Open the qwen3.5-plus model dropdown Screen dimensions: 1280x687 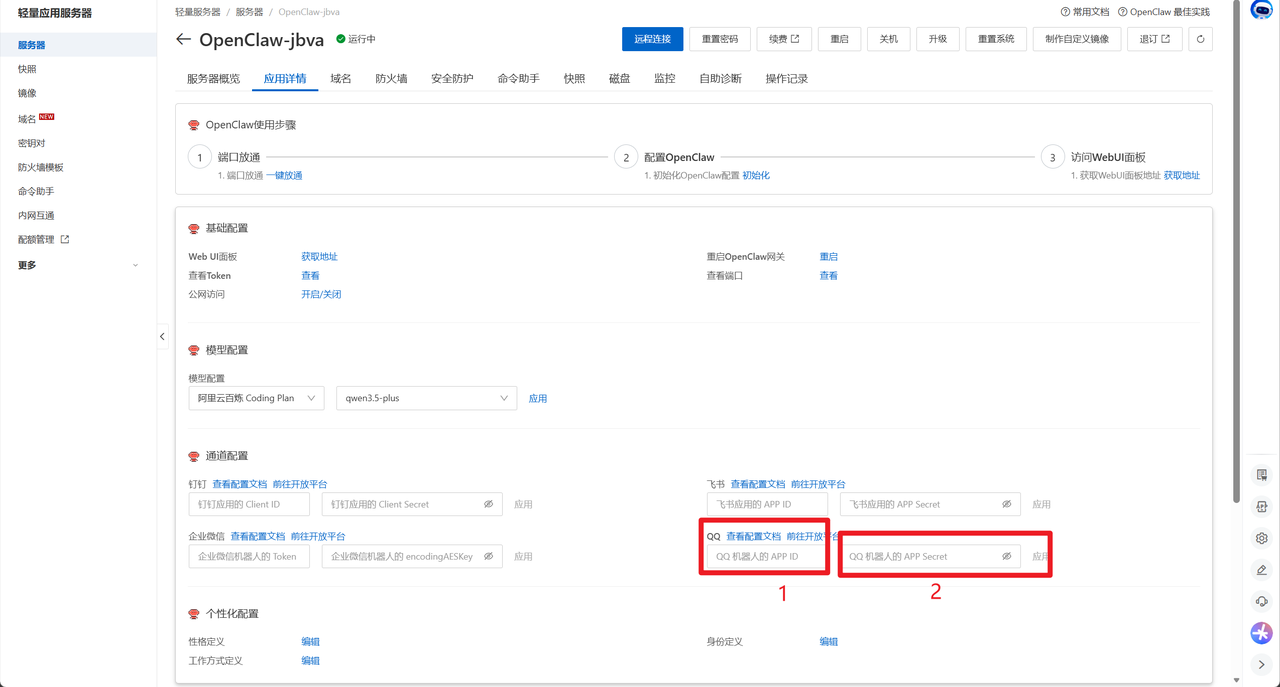pos(426,398)
